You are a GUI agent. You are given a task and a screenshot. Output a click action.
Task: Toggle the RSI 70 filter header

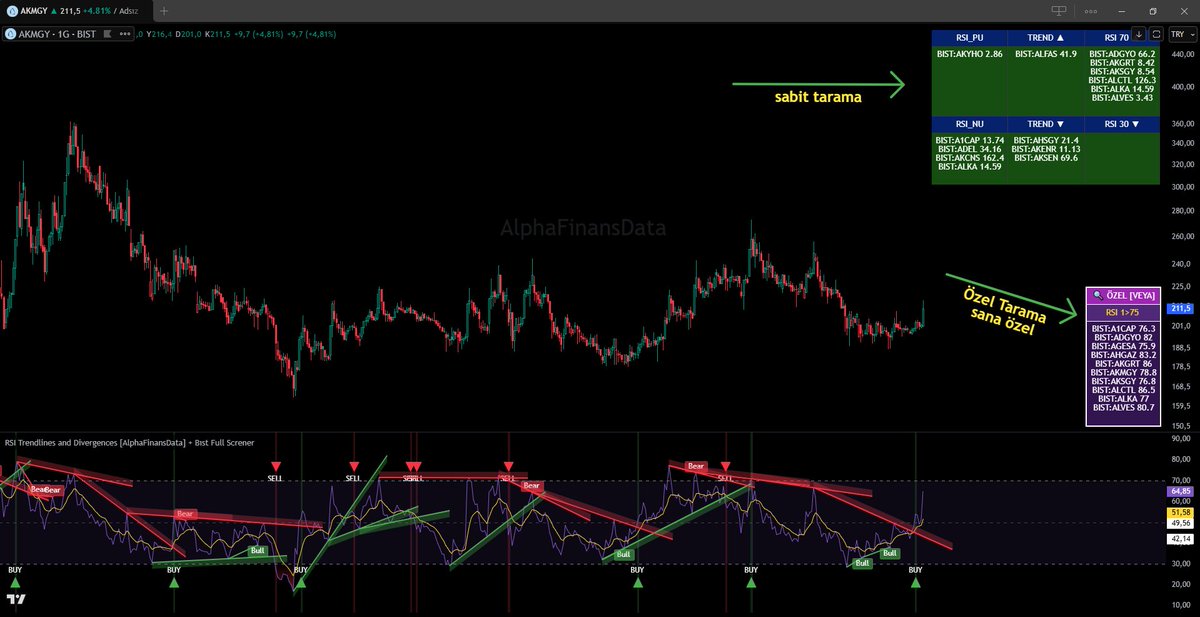1115,37
